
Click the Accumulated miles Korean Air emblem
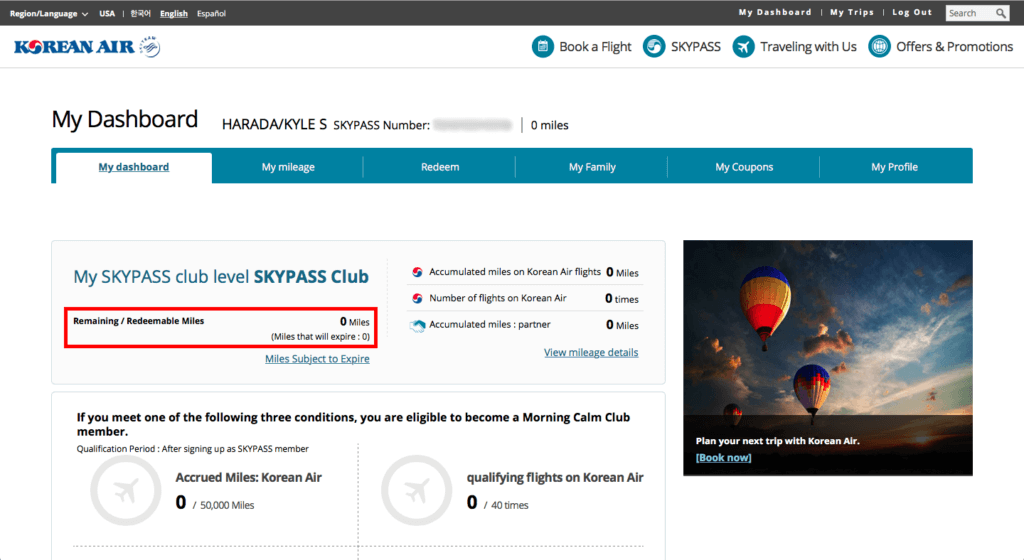417,272
